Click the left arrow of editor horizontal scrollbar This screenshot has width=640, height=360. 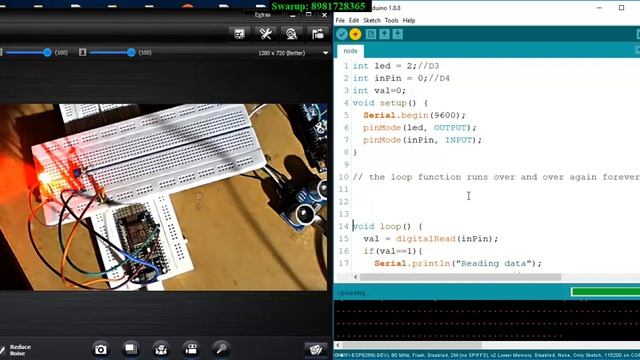[356, 277]
